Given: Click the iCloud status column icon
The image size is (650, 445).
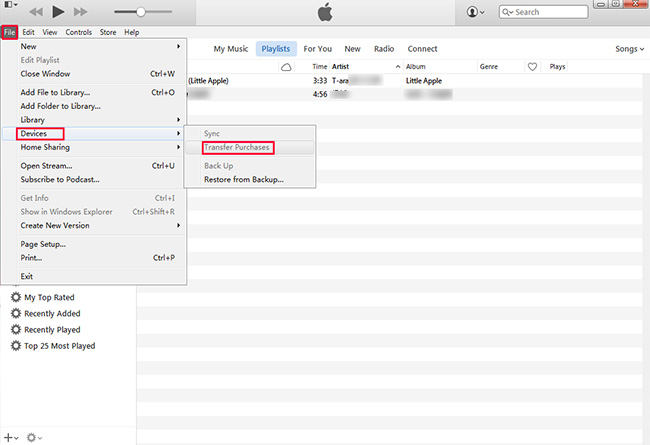Looking at the screenshot, I should point(286,67).
